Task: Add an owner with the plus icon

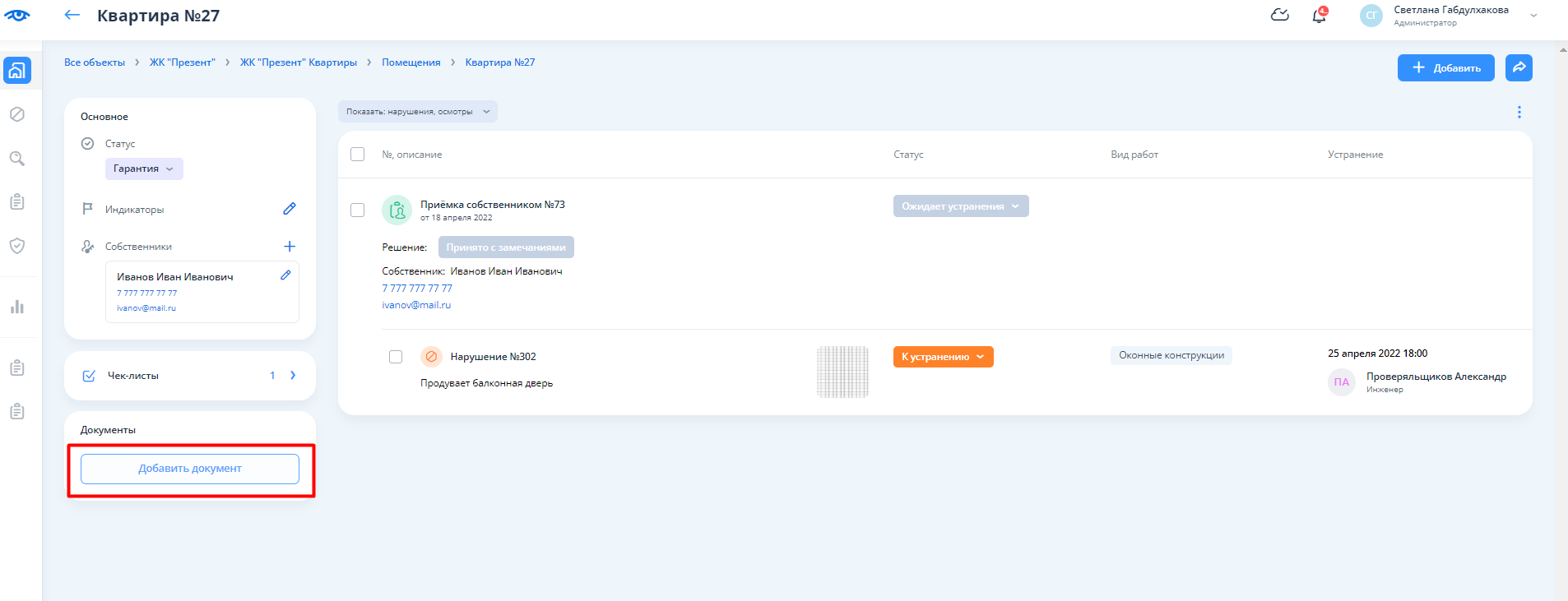Action: tap(289, 247)
